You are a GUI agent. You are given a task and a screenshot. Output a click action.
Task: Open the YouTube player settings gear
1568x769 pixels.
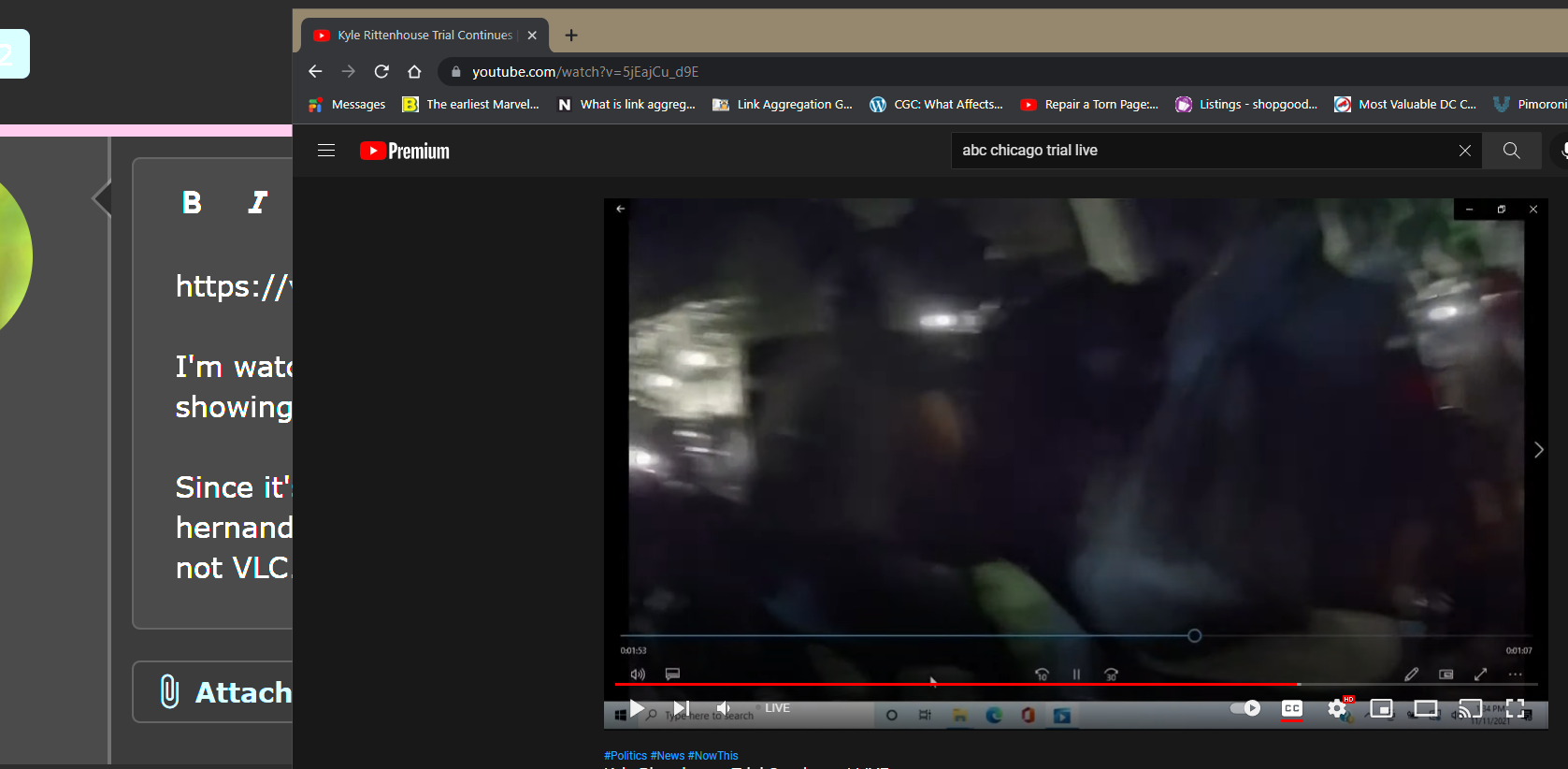(x=1338, y=708)
